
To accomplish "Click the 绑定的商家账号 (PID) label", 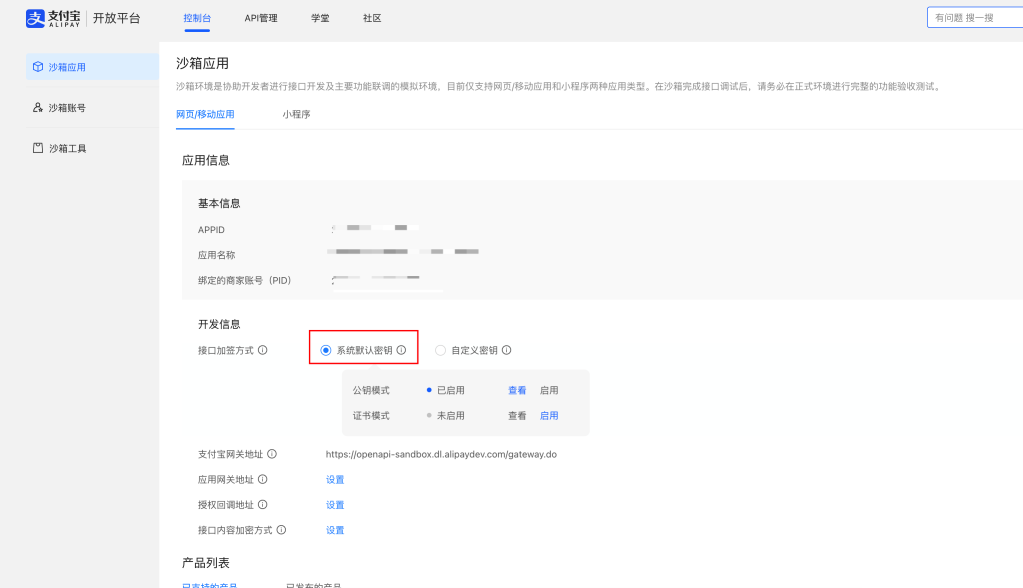I will [245, 281].
